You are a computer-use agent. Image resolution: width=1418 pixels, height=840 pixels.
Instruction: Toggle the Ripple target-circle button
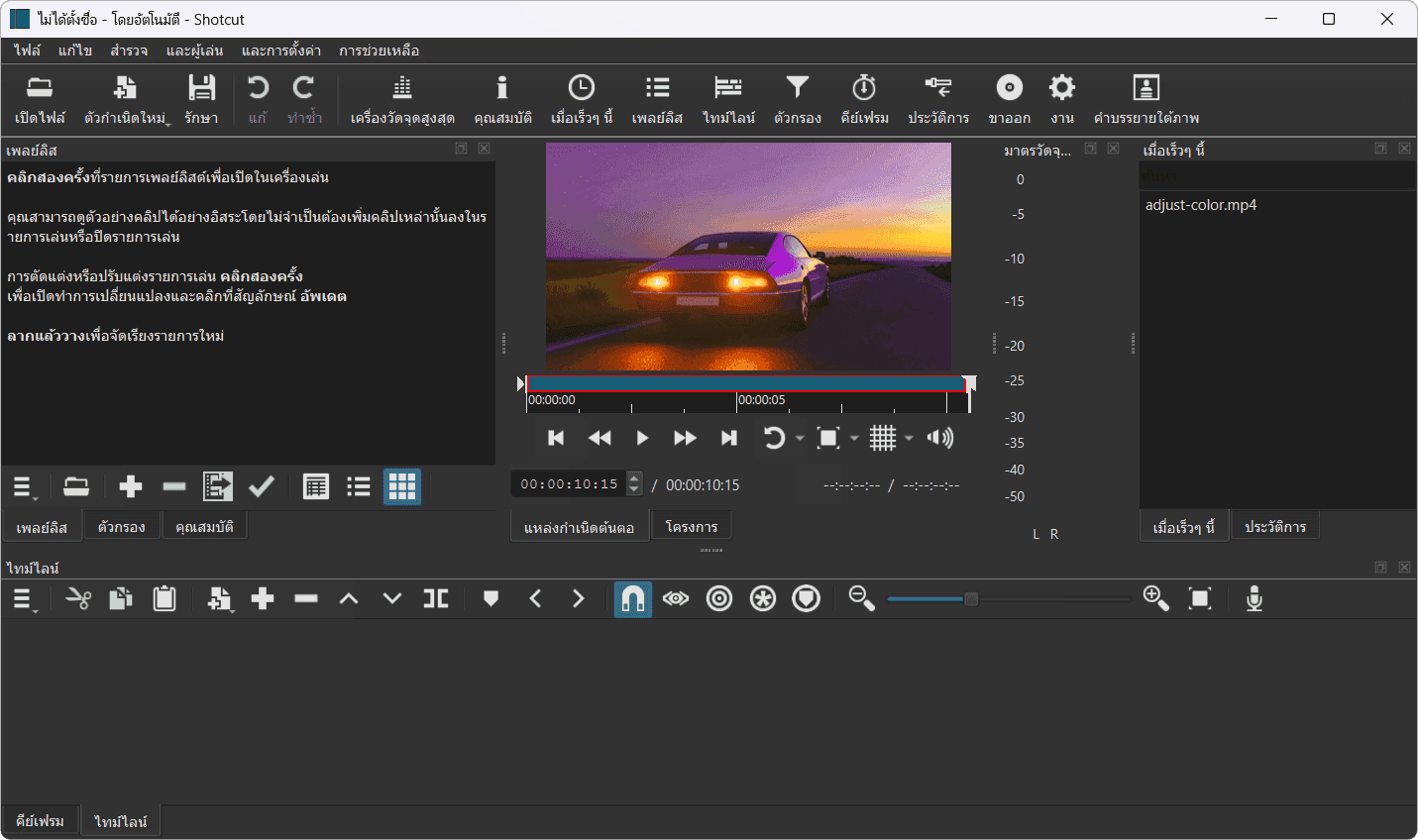tap(719, 598)
